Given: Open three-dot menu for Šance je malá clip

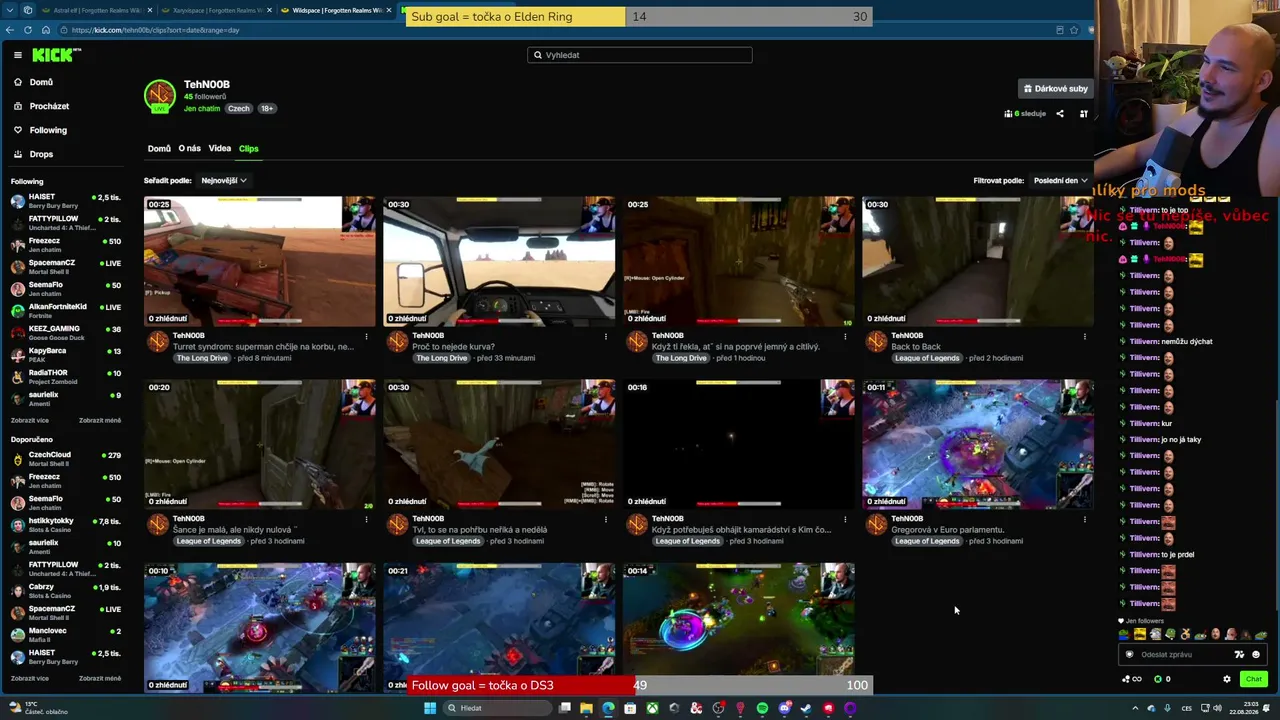Looking at the screenshot, I should pyautogui.click(x=366, y=519).
